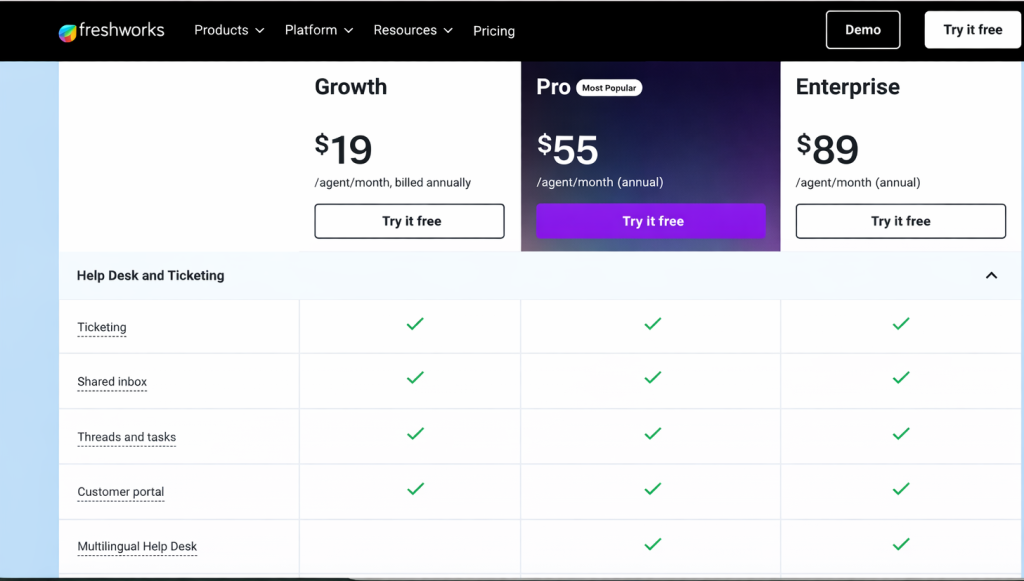Click the Freshworks logo
The height and width of the screenshot is (581, 1024).
(111, 29)
